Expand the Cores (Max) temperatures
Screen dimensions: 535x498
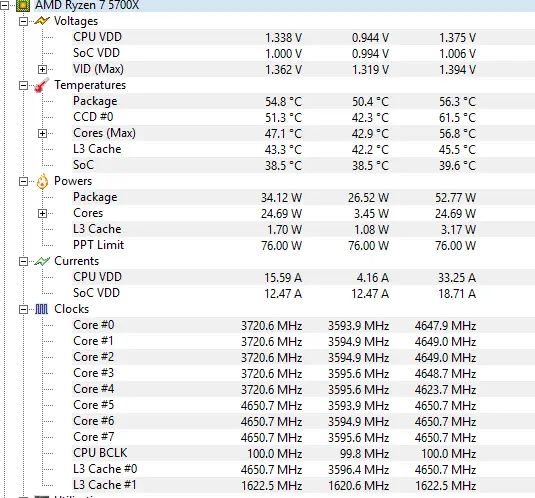(x=42, y=133)
